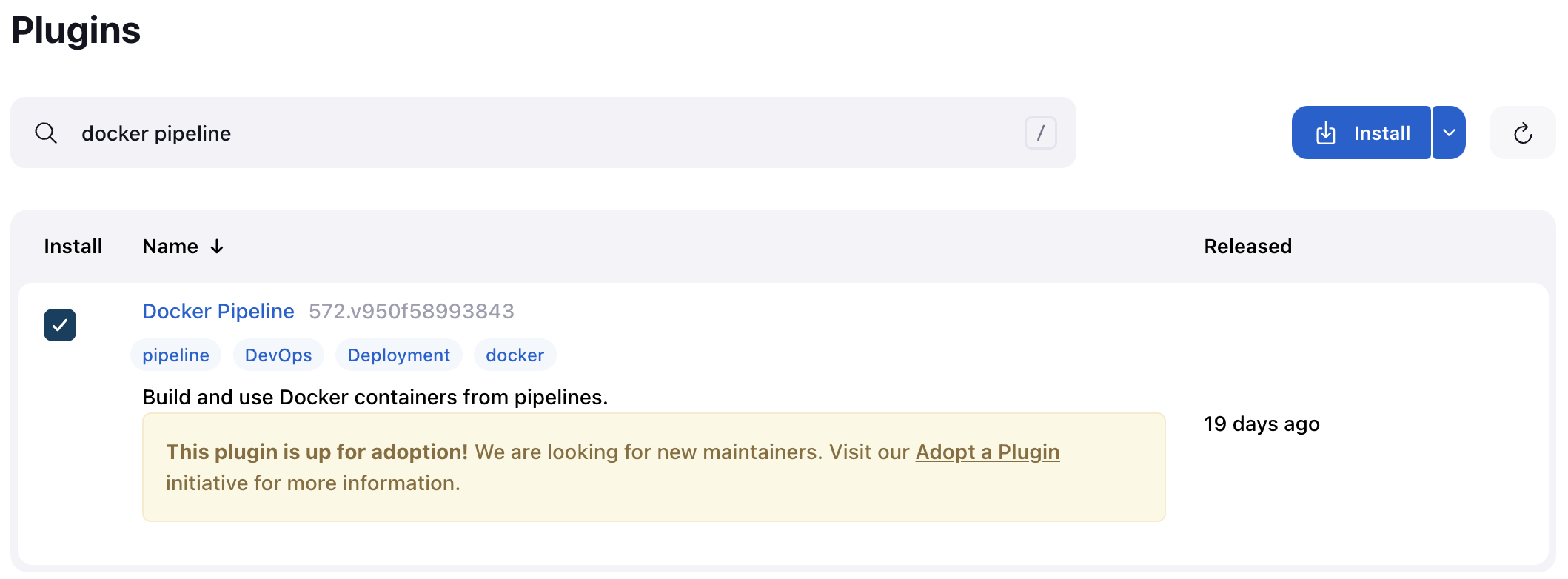Viewport: 1568px width, 579px height.
Task: Select the pipeline tag
Action: click(175, 355)
